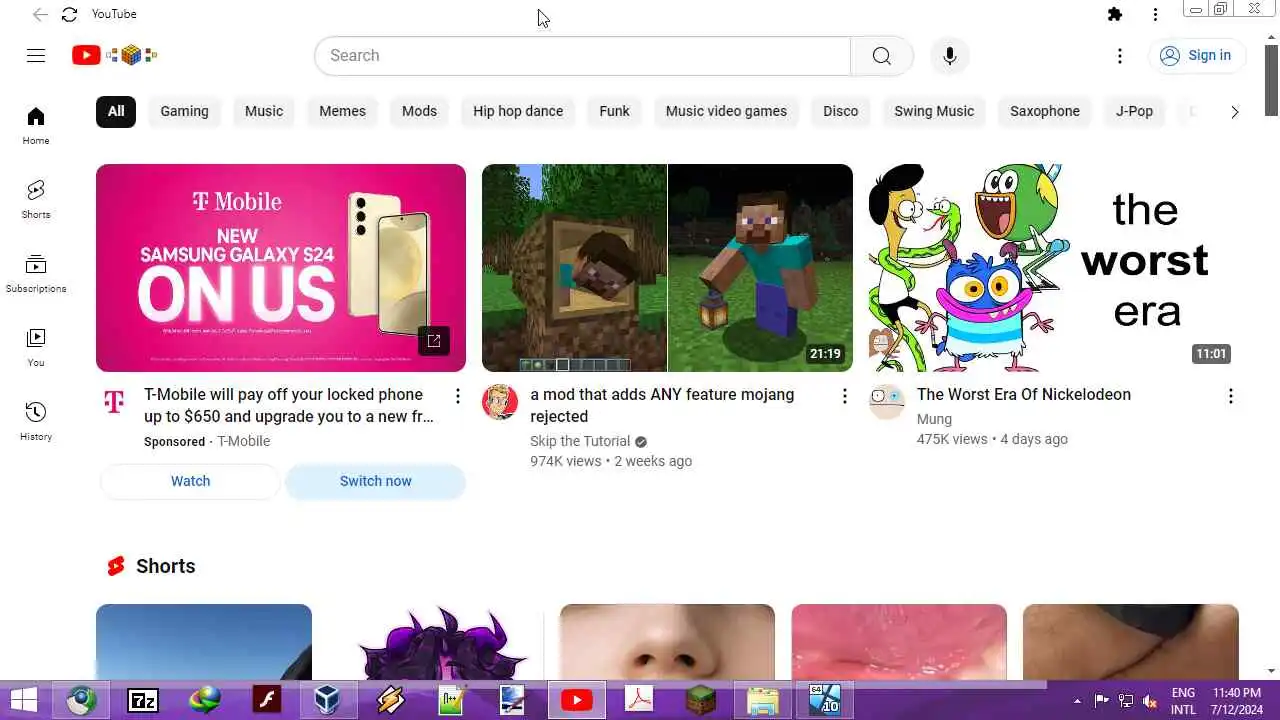Click Skip the Tutorial channel avatar
This screenshot has height=720, width=1280.
click(x=500, y=402)
